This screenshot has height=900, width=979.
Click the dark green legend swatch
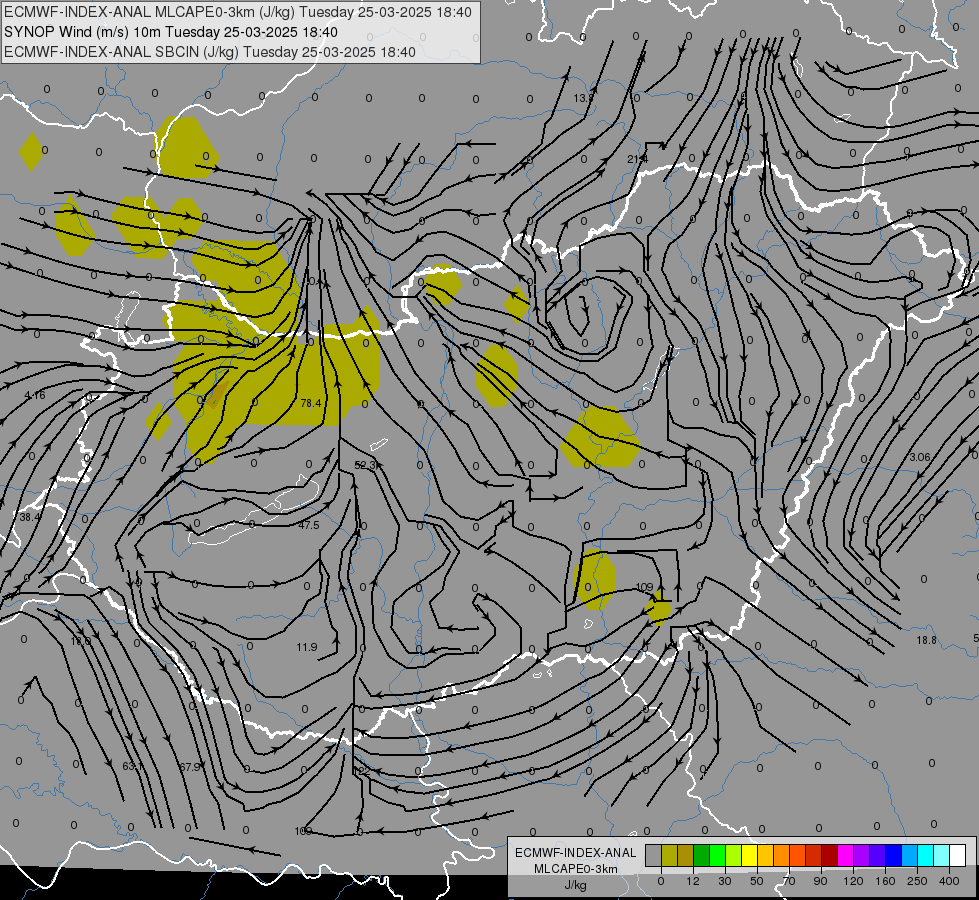[x=701, y=855]
